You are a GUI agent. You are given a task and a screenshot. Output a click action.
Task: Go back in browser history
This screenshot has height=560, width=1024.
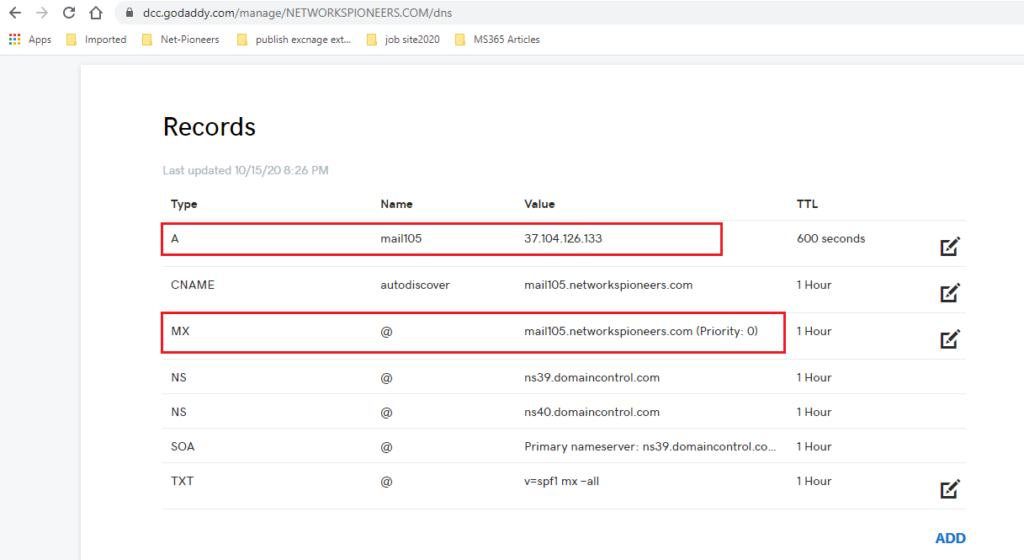(15, 12)
